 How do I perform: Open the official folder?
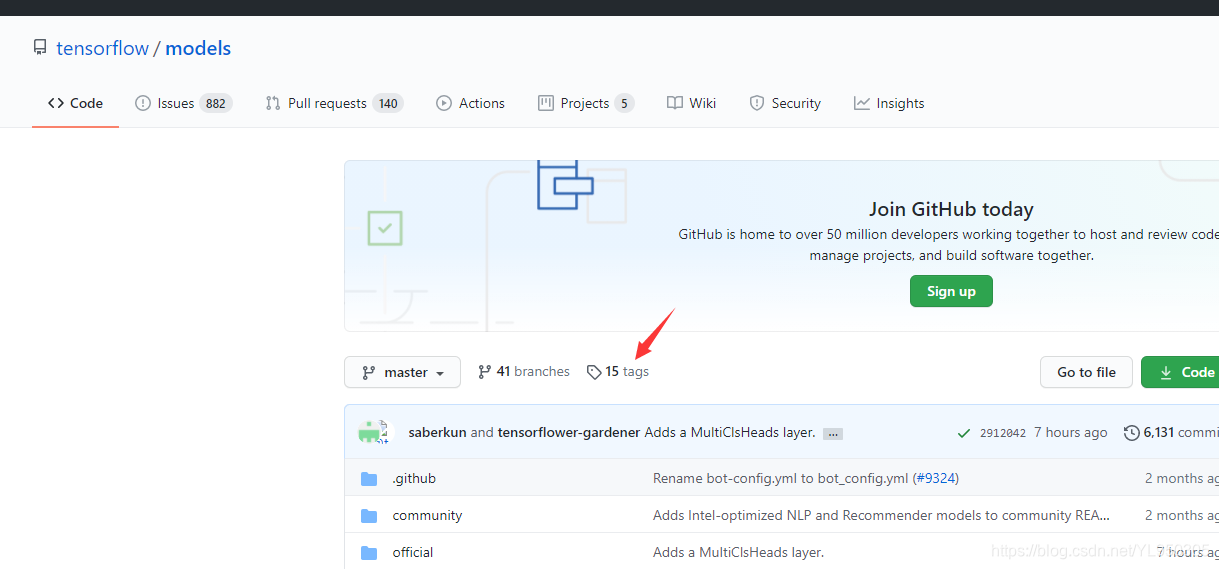coord(413,552)
